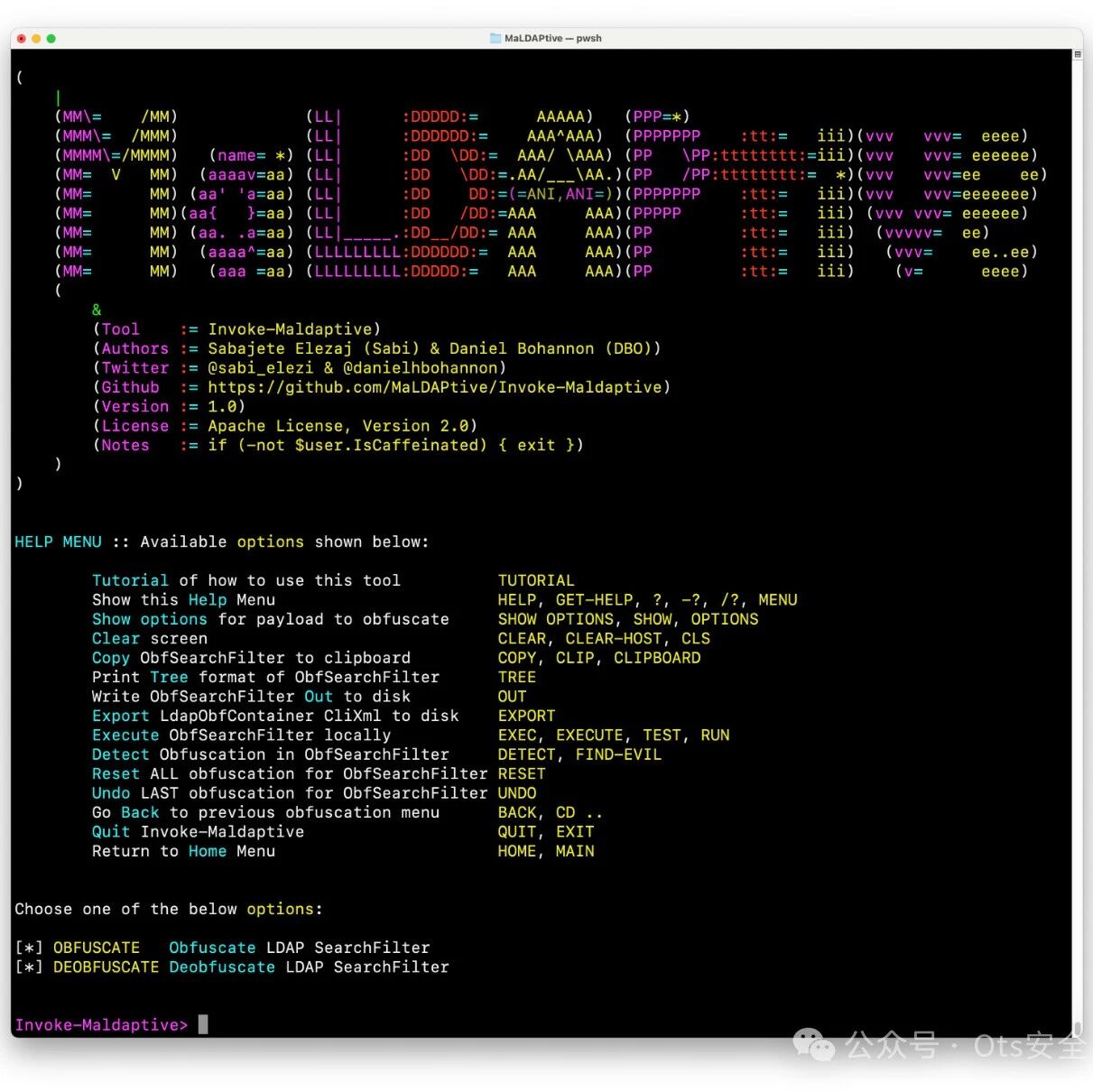The height and width of the screenshot is (1092, 1093).
Task: Click the Undo LAST obfuscation description
Action: click(x=290, y=793)
